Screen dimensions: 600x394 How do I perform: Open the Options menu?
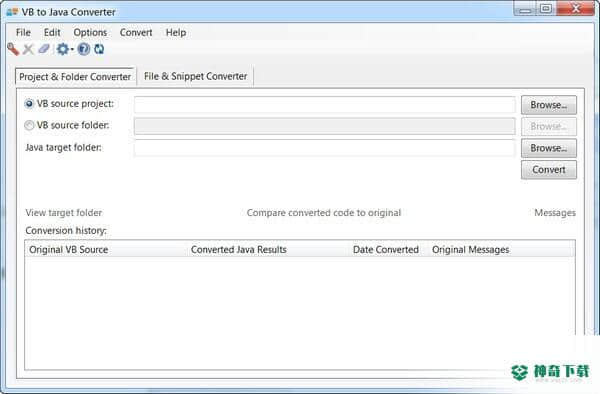pos(90,33)
